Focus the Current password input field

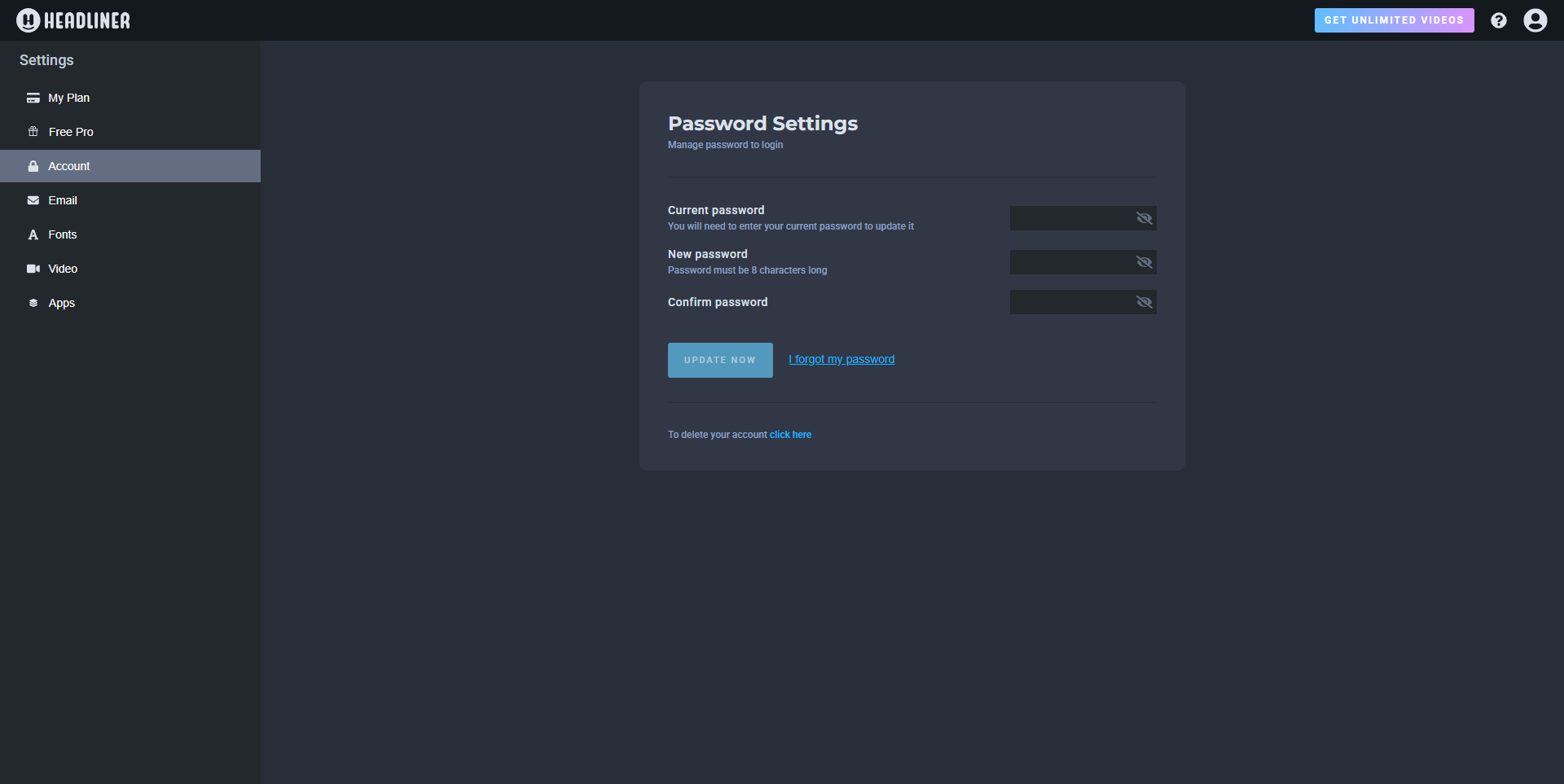click(1069, 218)
